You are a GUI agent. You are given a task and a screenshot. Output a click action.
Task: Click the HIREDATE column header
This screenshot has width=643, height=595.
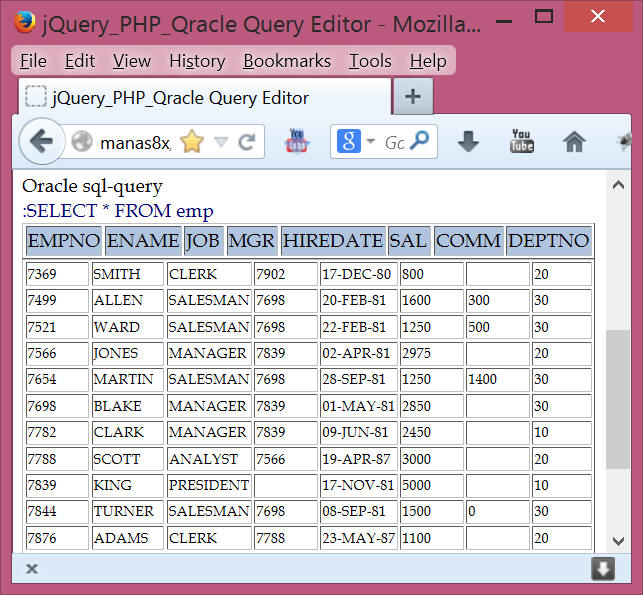pos(332,241)
